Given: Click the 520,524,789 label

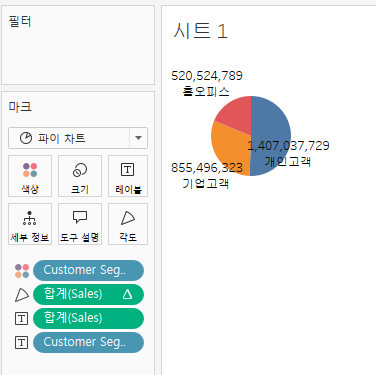Looking at the screenshot, I should tap(207, 76).
